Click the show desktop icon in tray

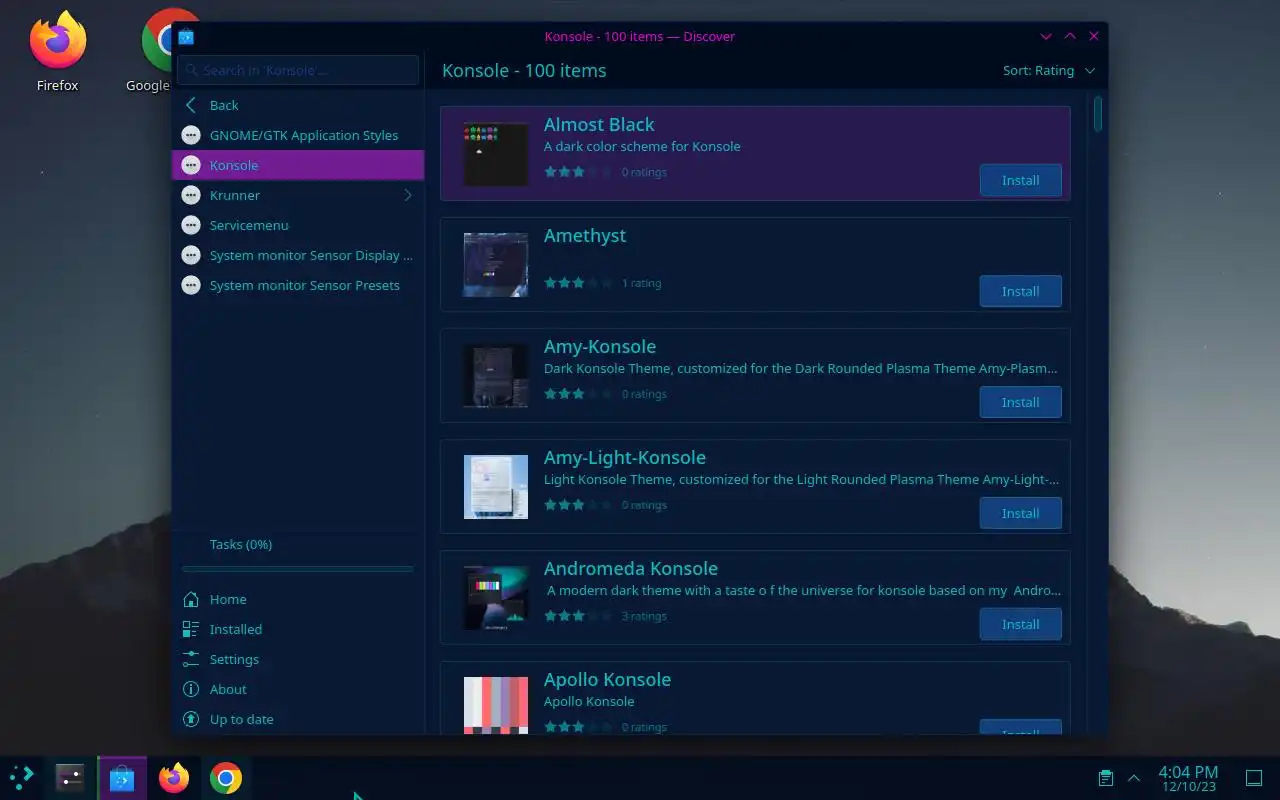pos(1253,777)
